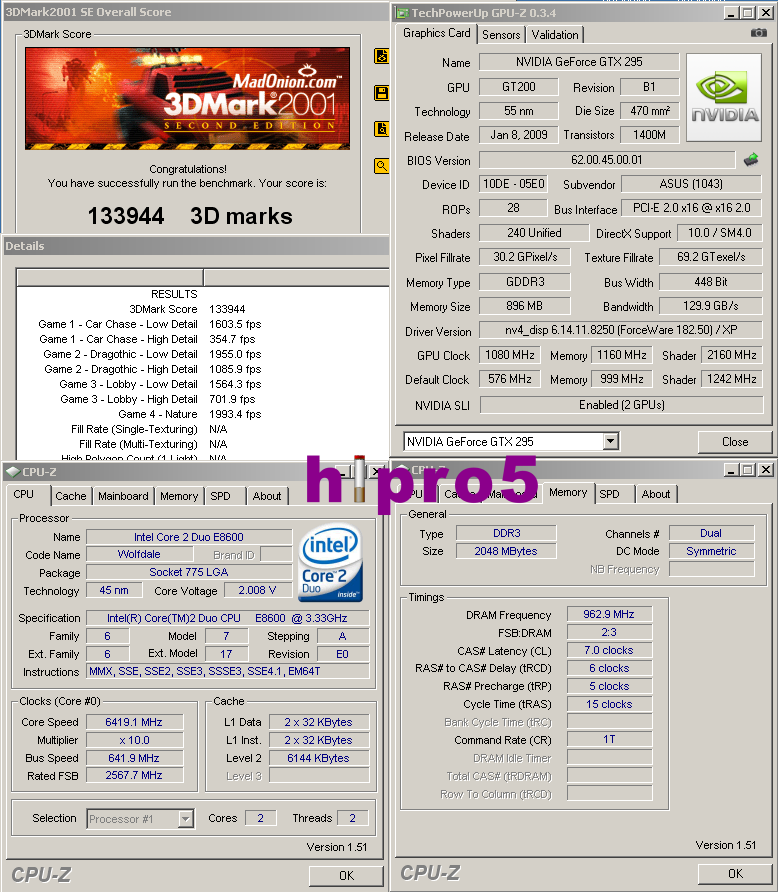Click the GPU-Z title bar icon
The width and height of the screenshot is (778, 892).
click(x=402, y=13)
